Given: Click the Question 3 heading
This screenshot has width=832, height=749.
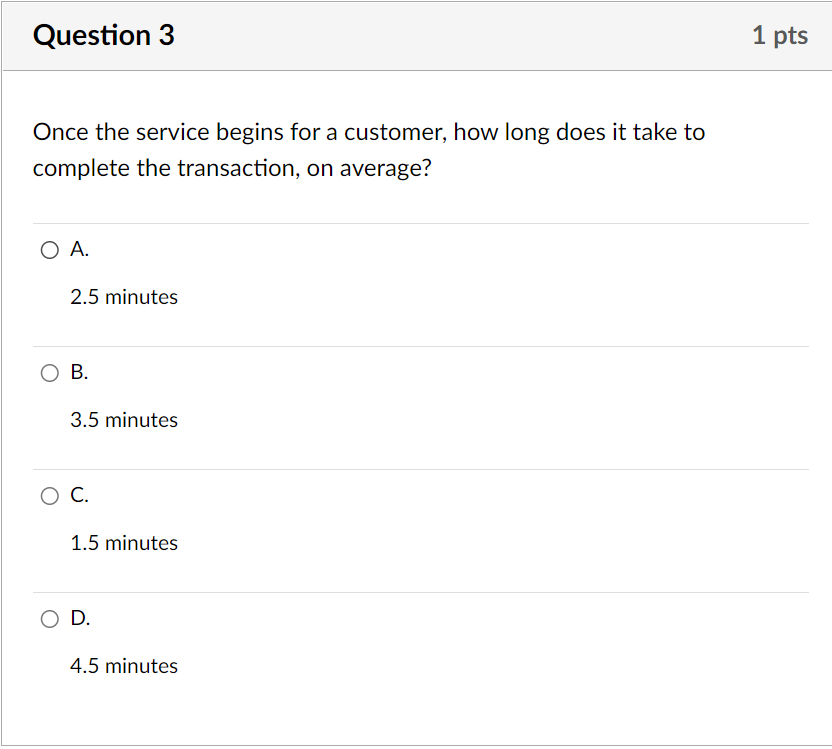Looking at the screenshot, I should (x=103, y=35).
